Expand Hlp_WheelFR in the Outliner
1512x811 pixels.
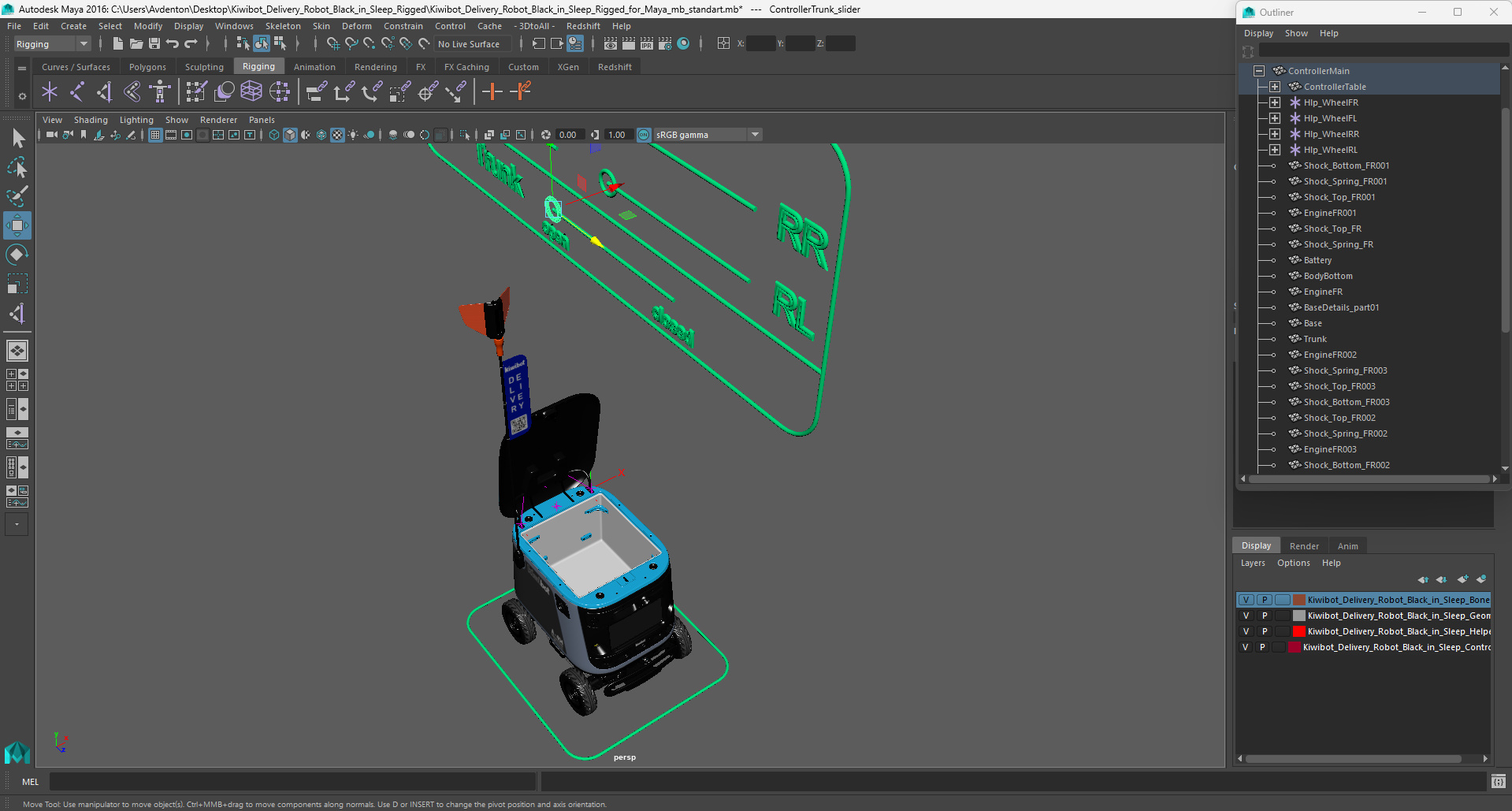pos(1275,102)
